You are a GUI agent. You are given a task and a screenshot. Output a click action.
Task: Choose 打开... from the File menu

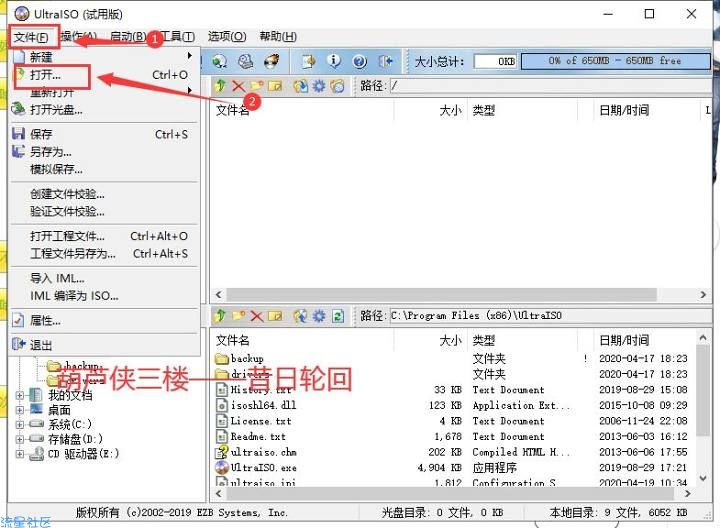point(105,75)
